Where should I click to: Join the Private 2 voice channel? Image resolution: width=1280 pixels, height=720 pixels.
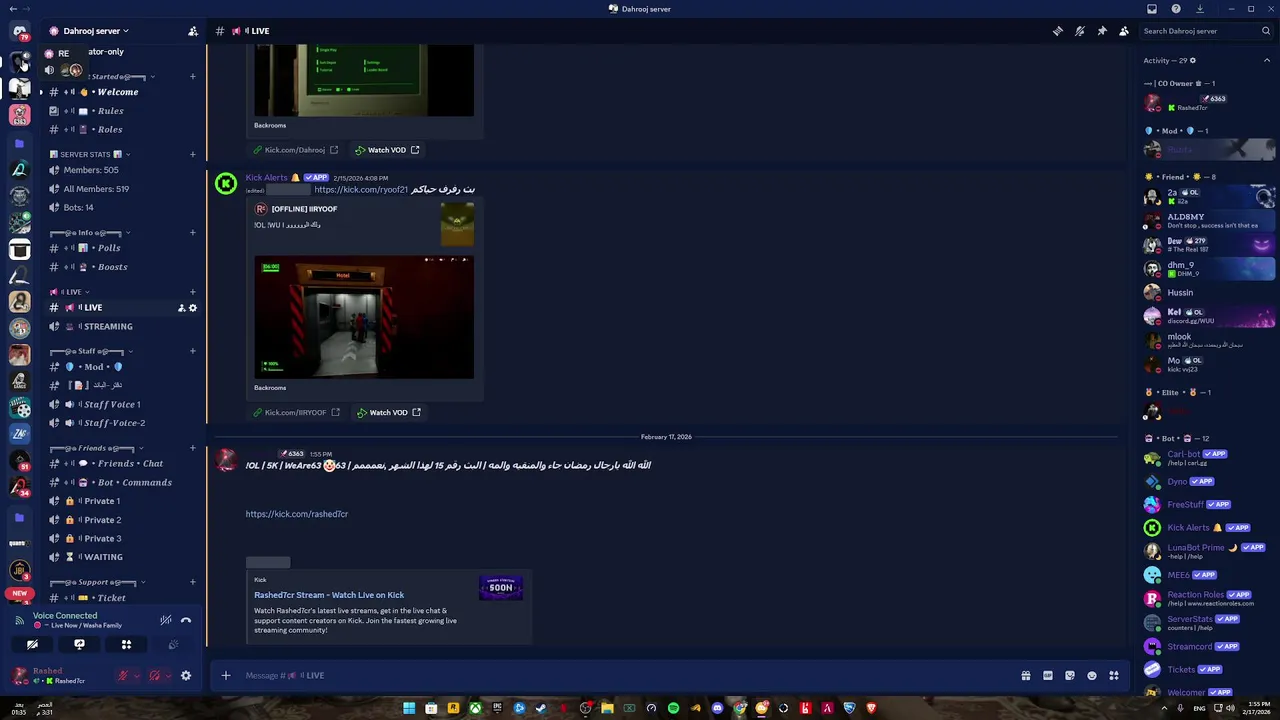pos(122,520)
